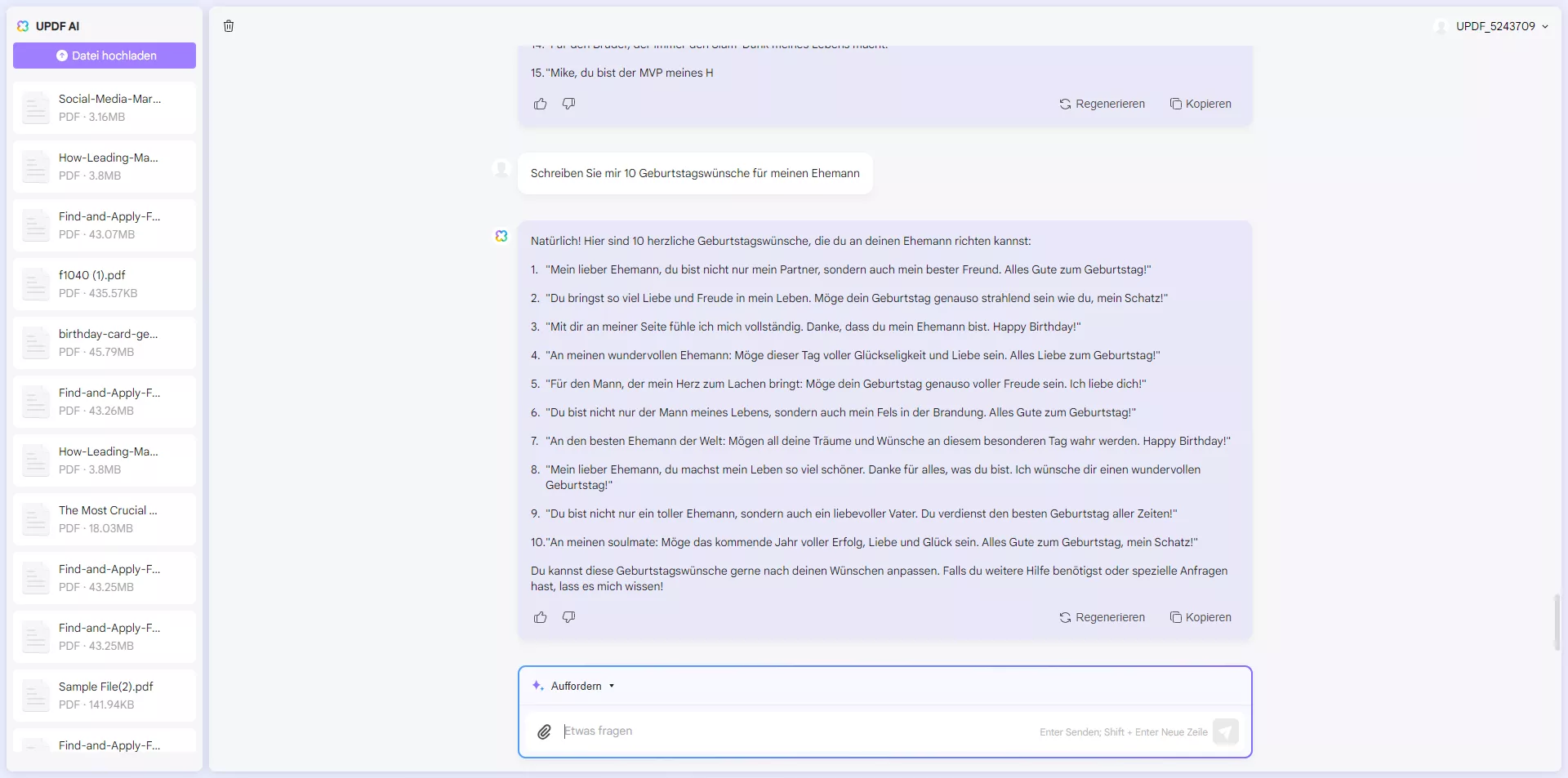The image size is (1568, 778).
Task: Click the Datei hochladen button
Action: click(105, 56)
